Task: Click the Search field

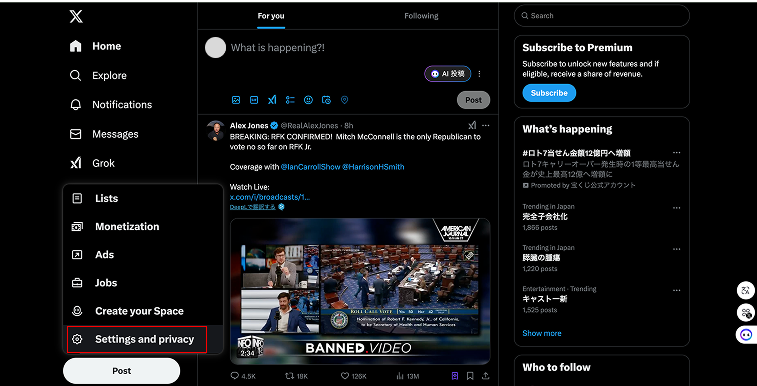Action: pyautogui.click(x=602, y=16)
